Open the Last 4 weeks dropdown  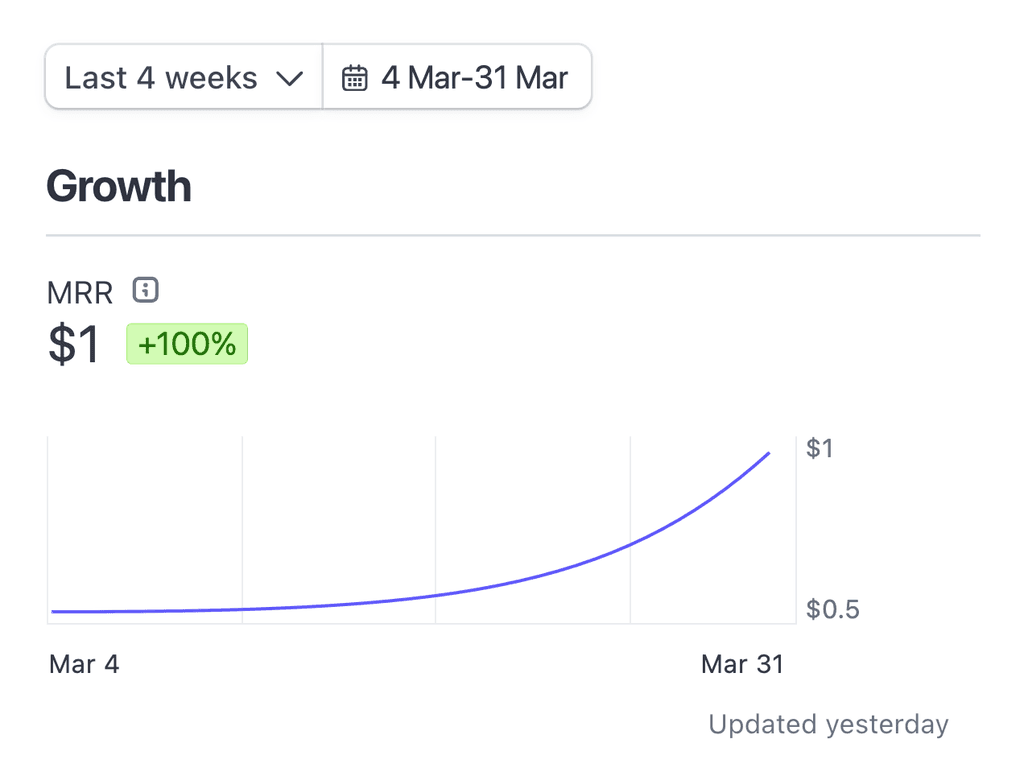[x=184, y=77]
